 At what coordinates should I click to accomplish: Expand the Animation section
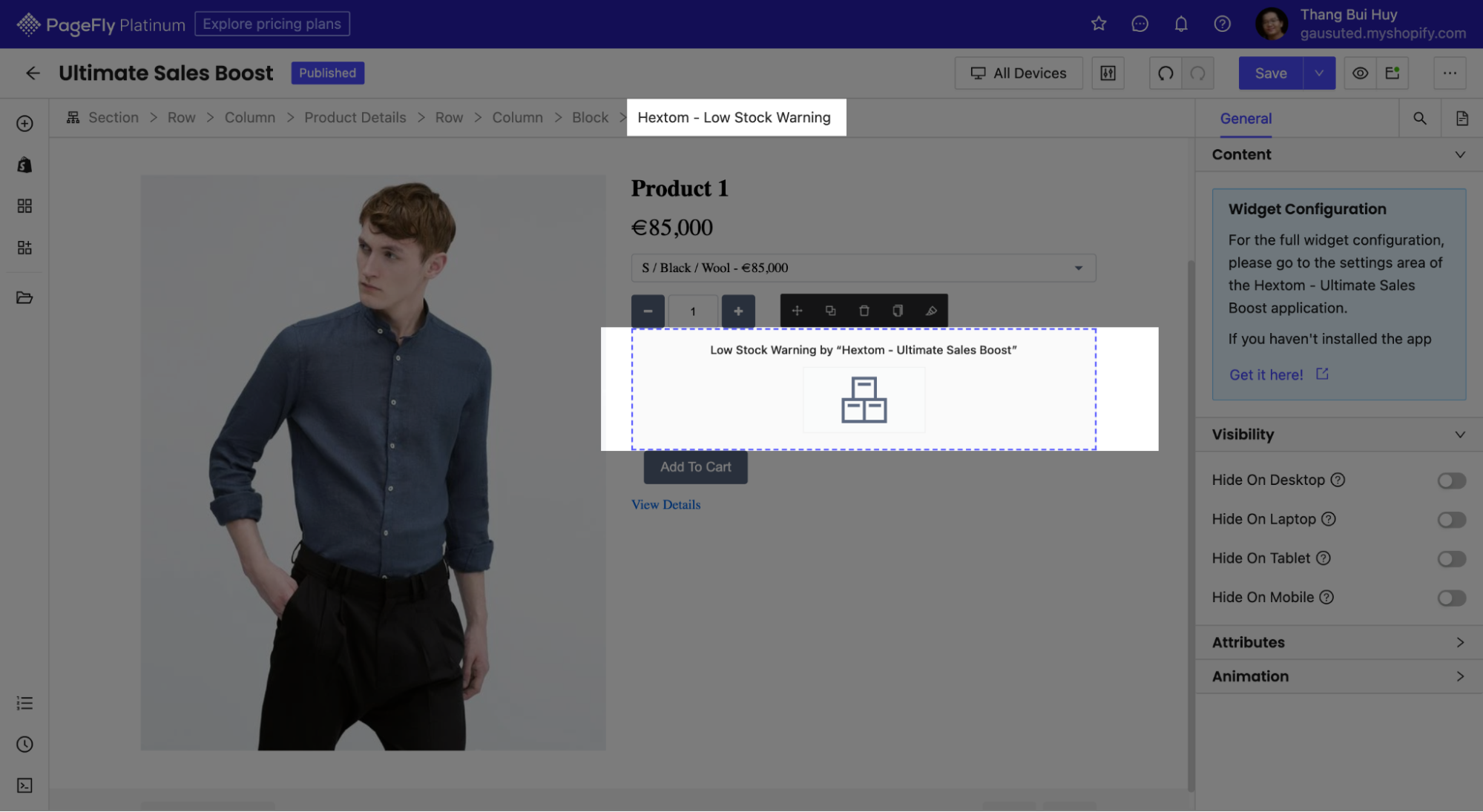1339,676
